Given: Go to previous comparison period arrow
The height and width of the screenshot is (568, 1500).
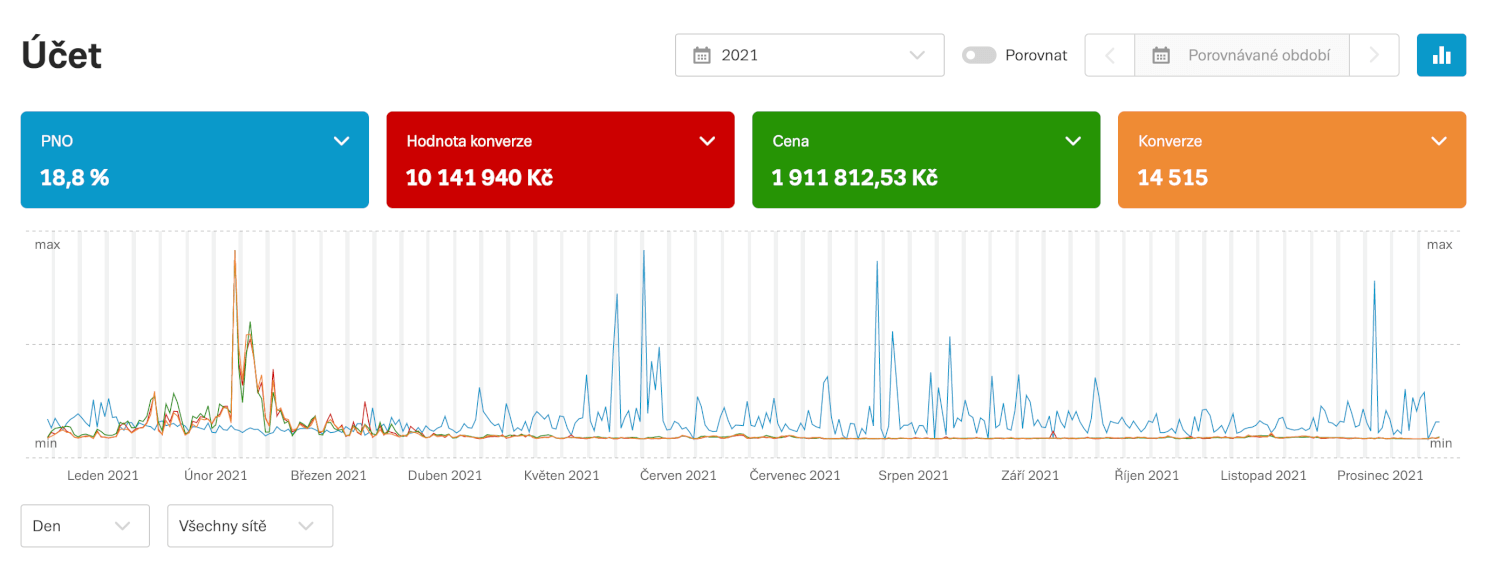Looking at the screenshot, I should click(1110, 55).
